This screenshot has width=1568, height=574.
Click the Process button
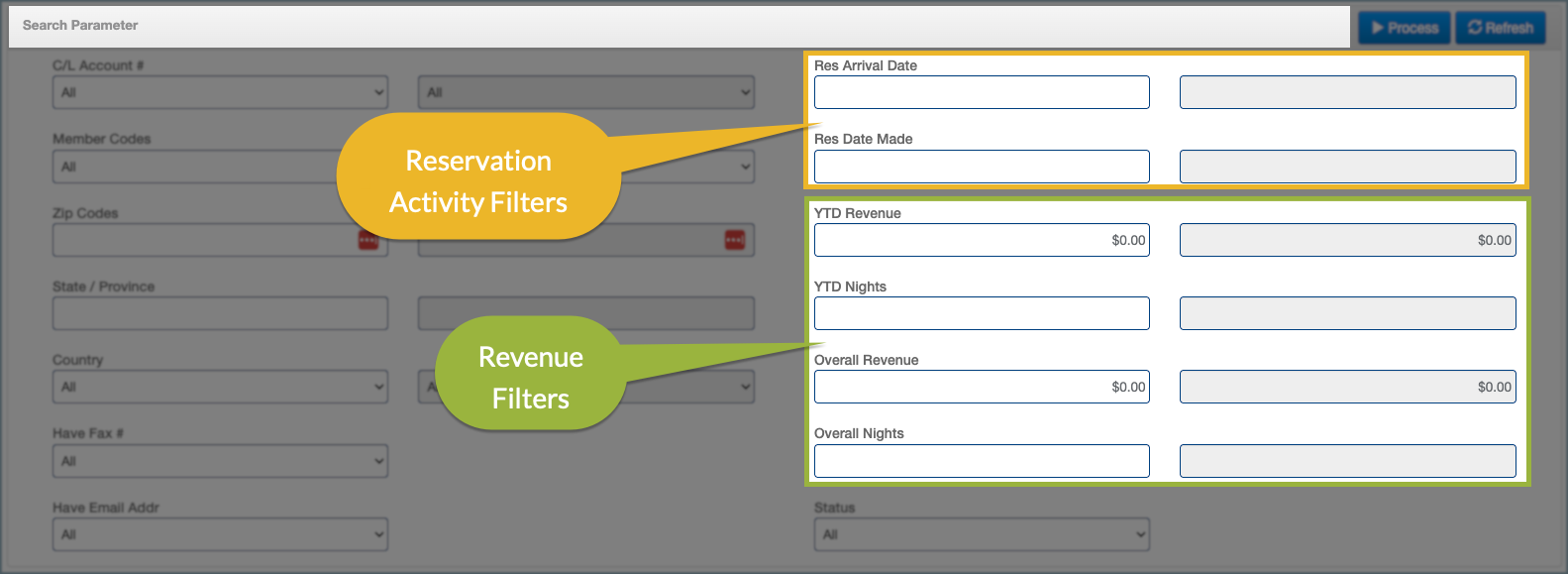[1404, 28]
